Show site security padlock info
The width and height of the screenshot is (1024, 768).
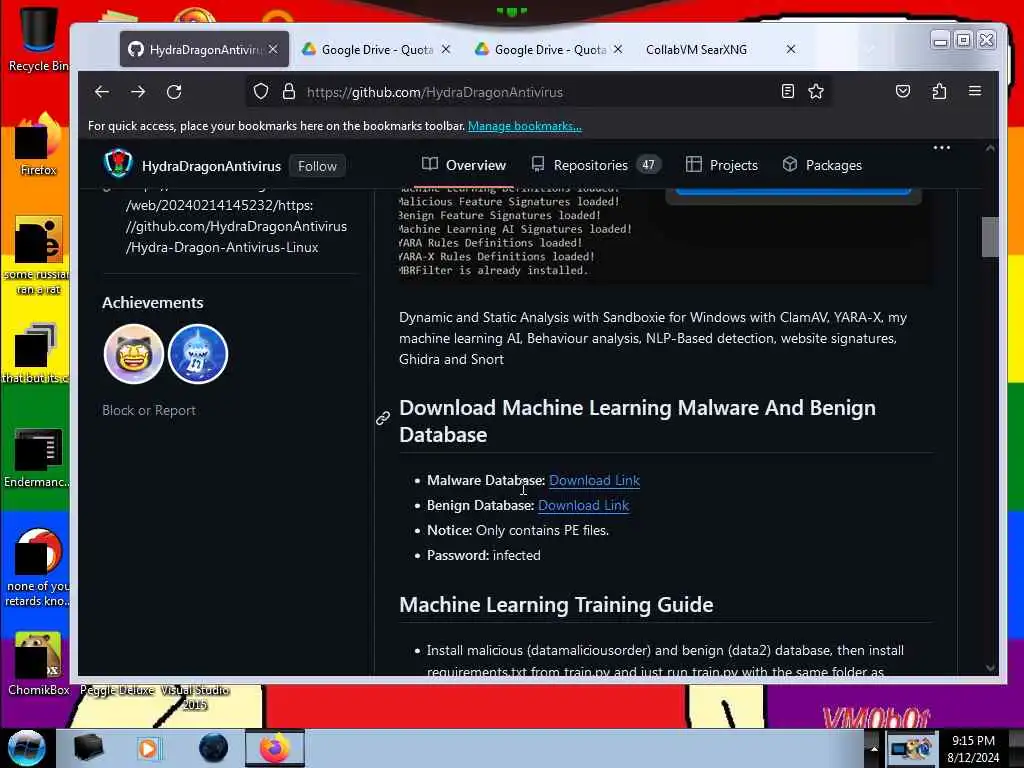coord(289,91)
